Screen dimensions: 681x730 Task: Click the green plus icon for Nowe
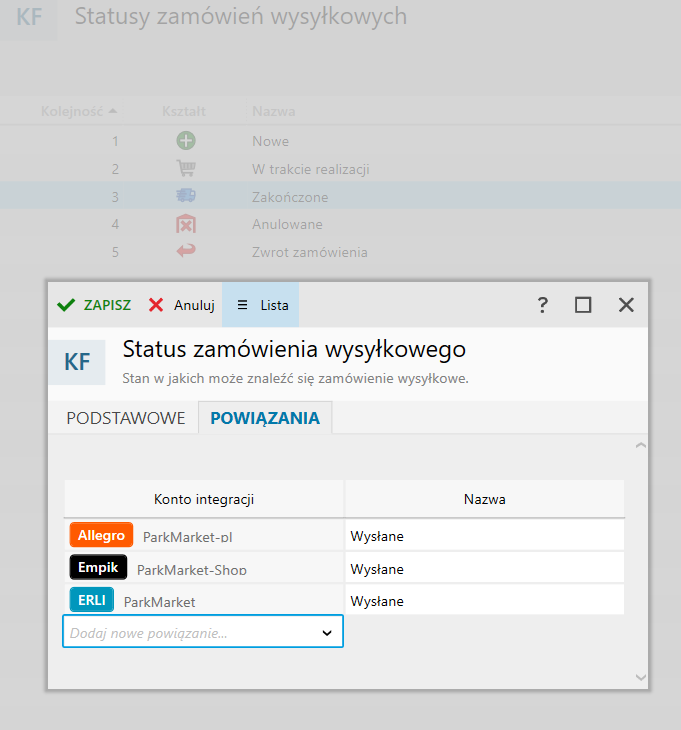click(x=185, y=141)
